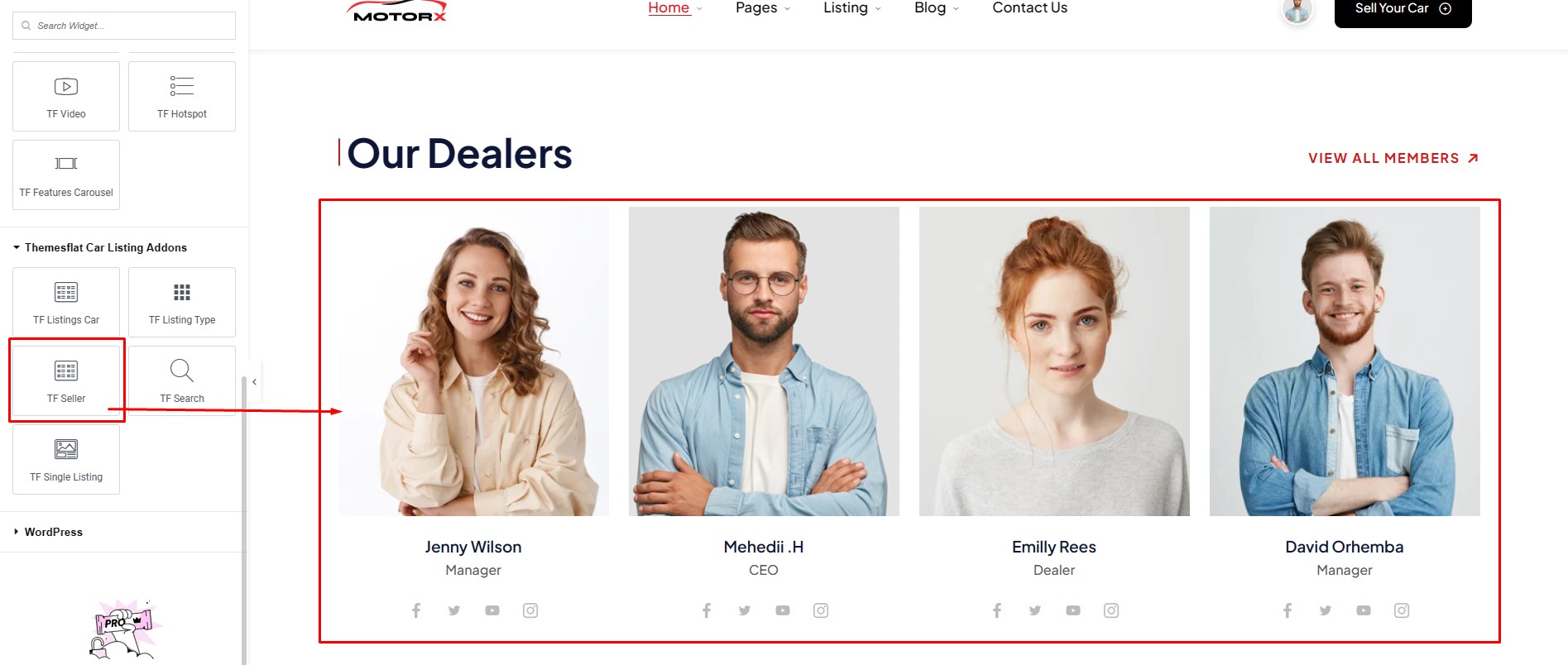Select the TF Hotspot widget

click(182, 96)
